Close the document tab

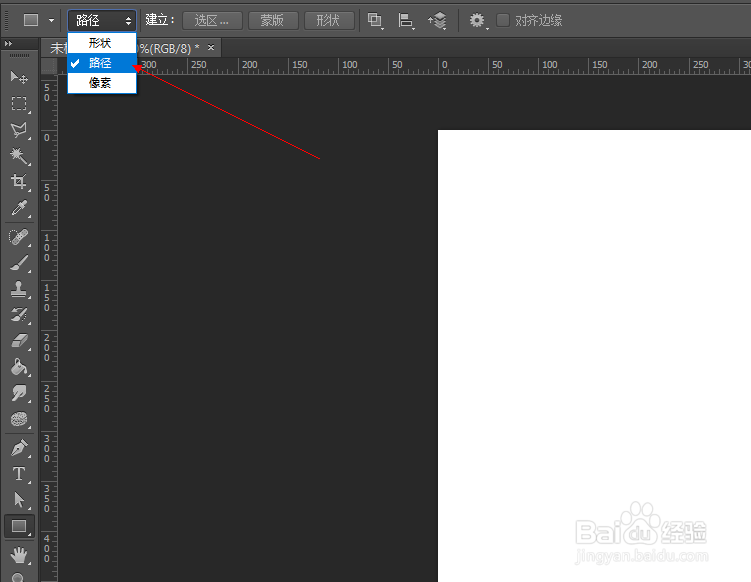coord(211,47)
